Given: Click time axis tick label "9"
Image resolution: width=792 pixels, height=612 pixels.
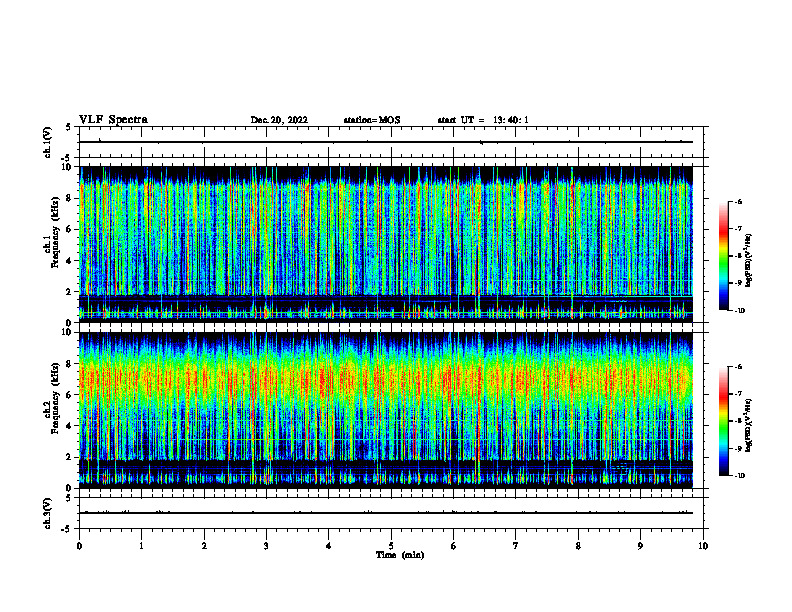Looking at the screenshot, I should 640,546.
